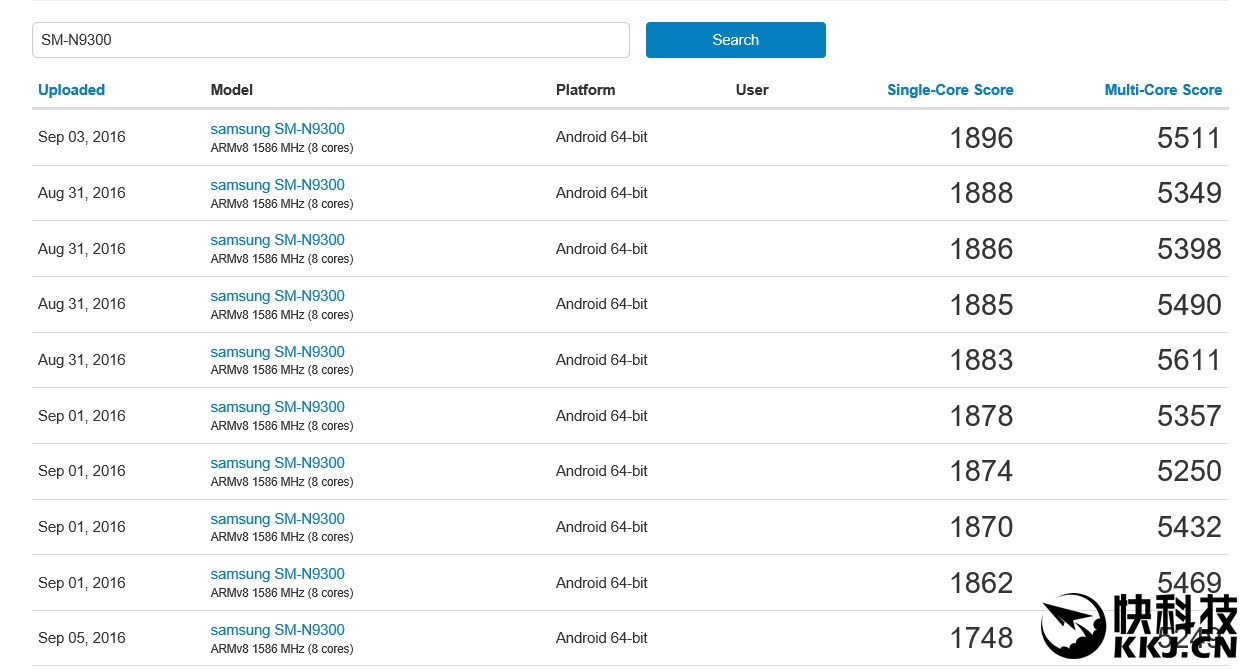The width and height of the screenshot is (1247, 669).
Task: Select multi-core score 5357
Action: coord(1189,416)
